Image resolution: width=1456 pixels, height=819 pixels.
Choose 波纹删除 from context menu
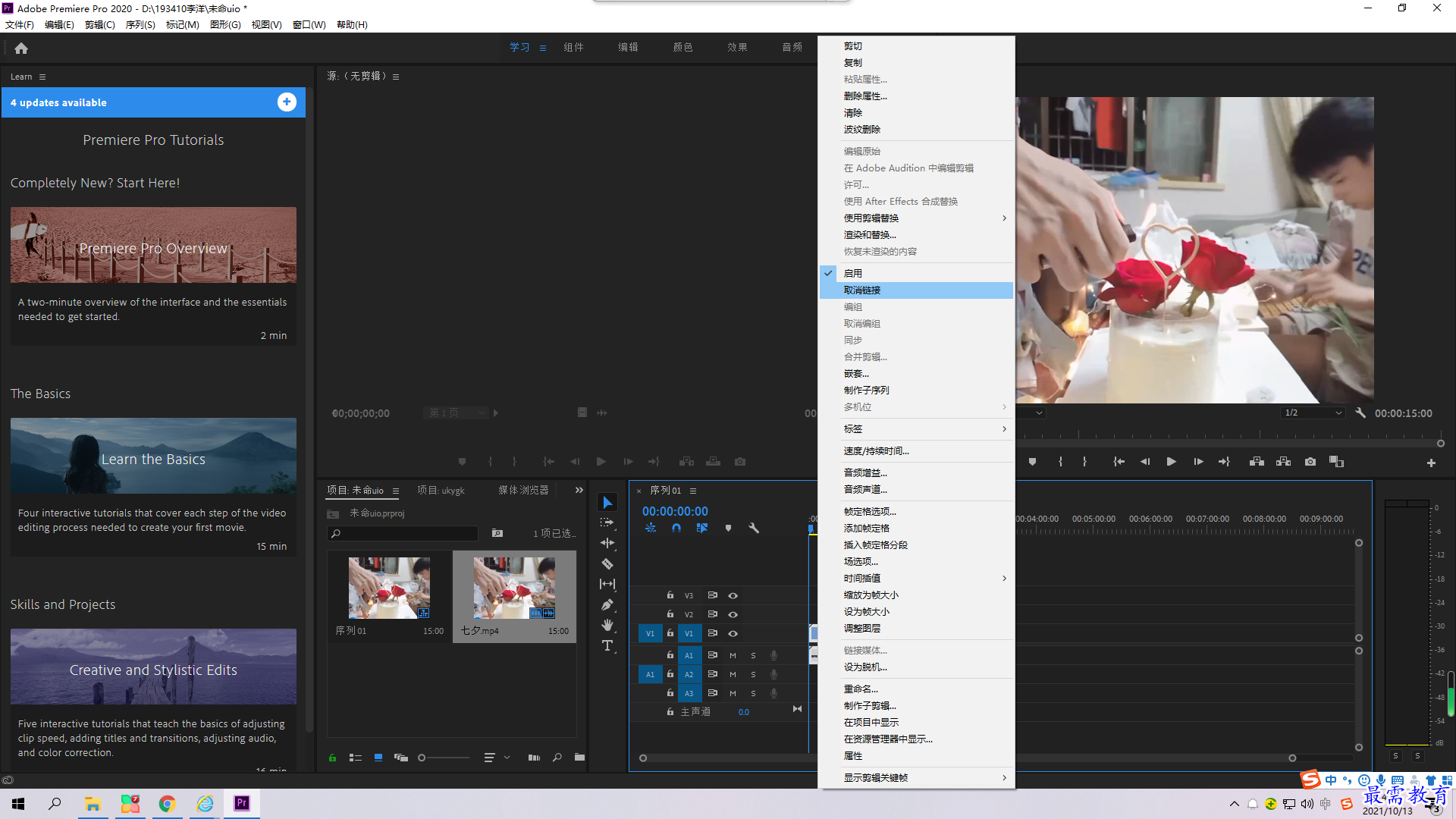[x=916, y=130]
